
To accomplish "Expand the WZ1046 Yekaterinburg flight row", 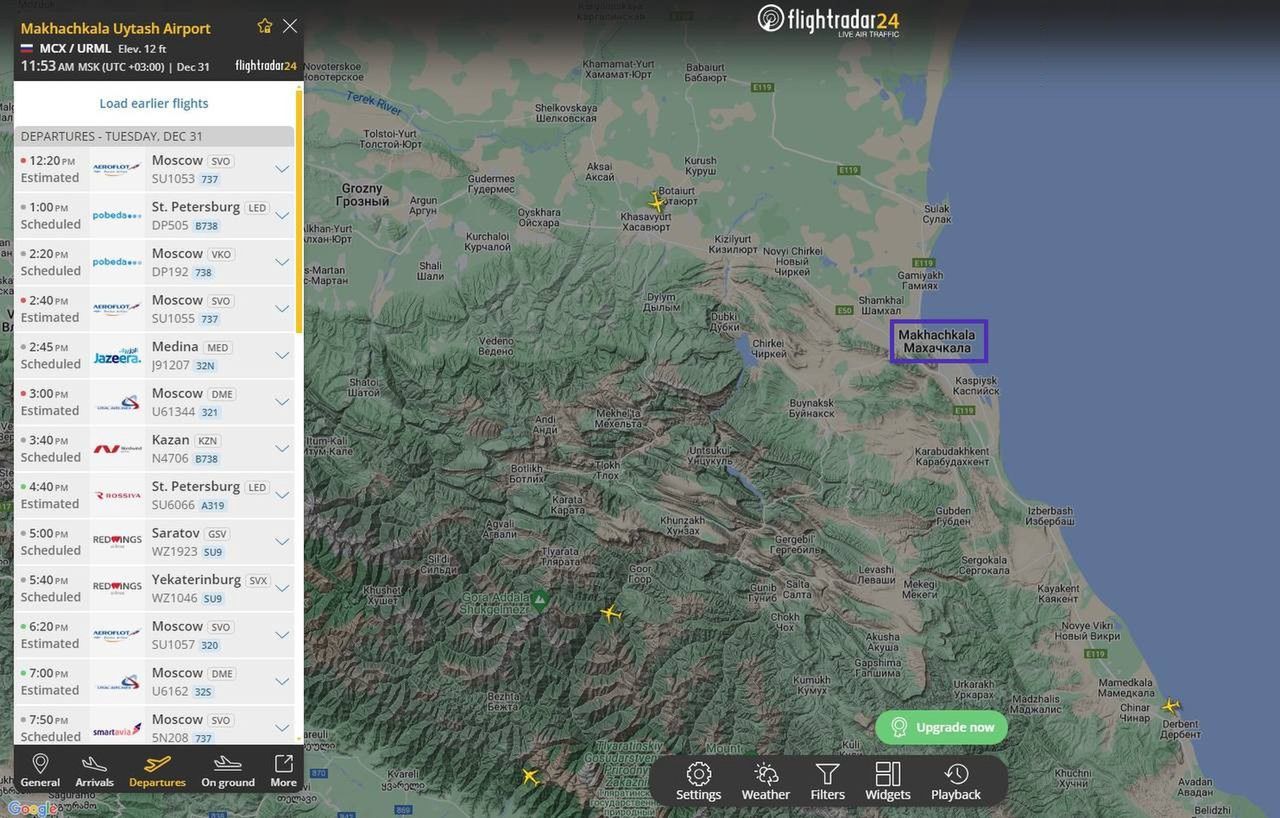I will click(x=282, y=588).
